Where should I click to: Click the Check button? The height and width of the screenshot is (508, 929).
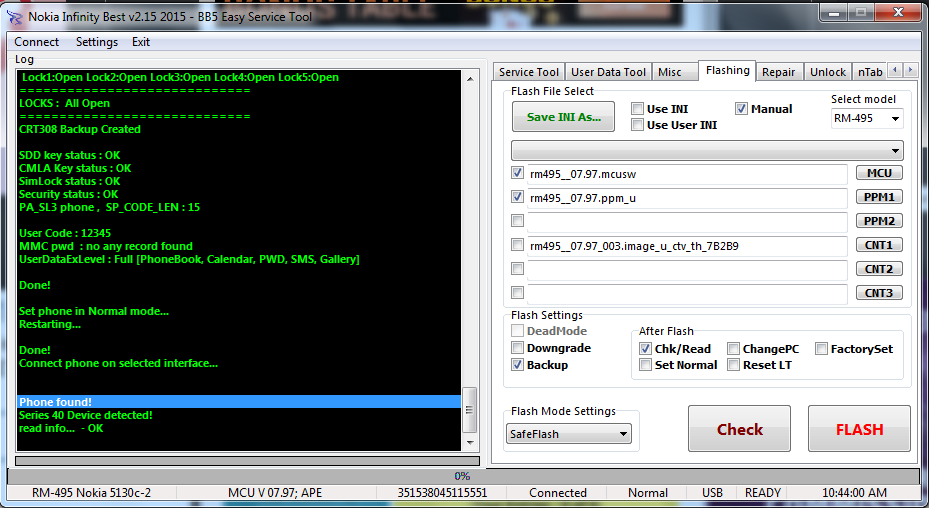(x=739, y=429)
